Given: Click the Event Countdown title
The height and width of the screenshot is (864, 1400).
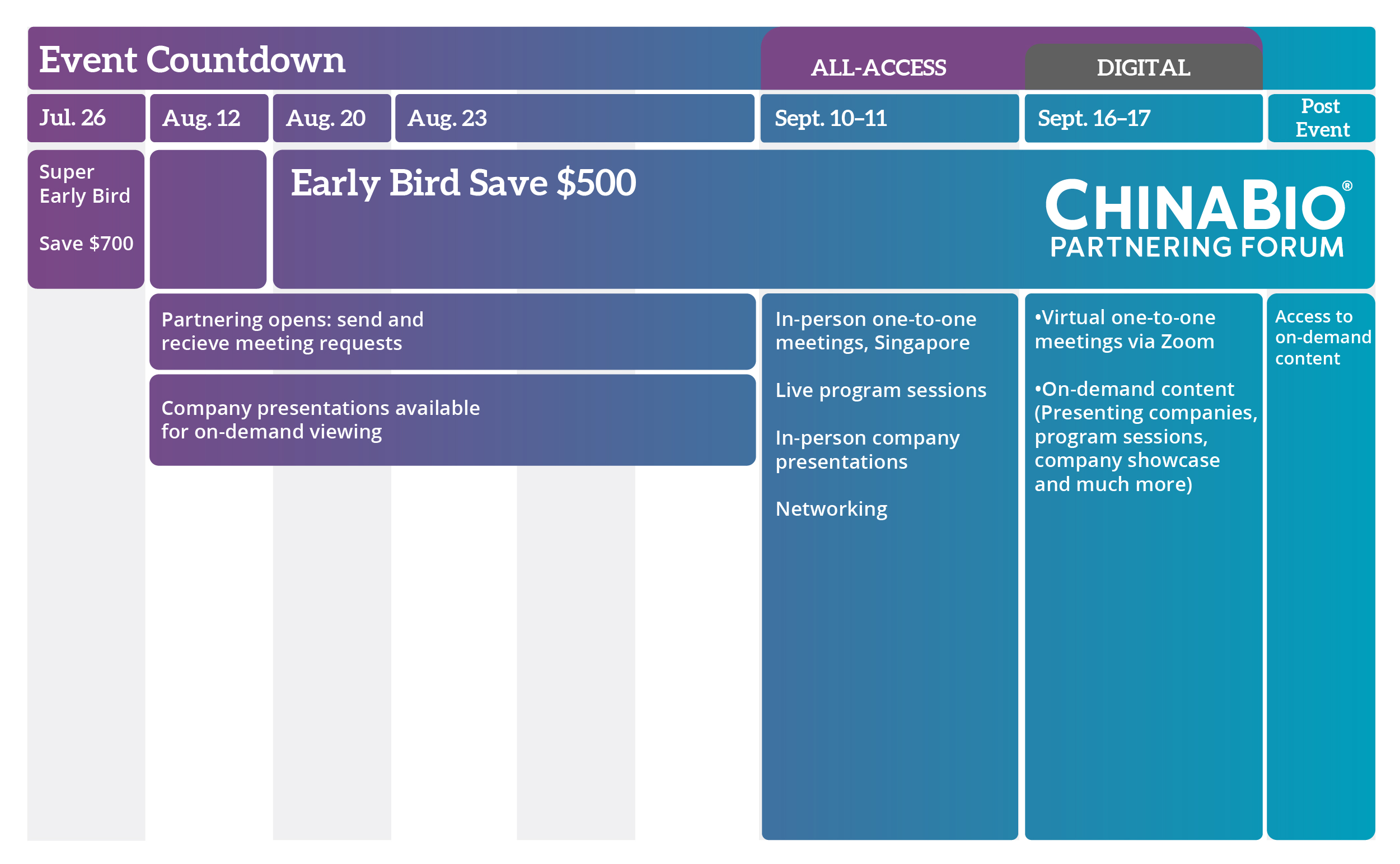Looking at the screenshot, I should [x=193, y=59].
